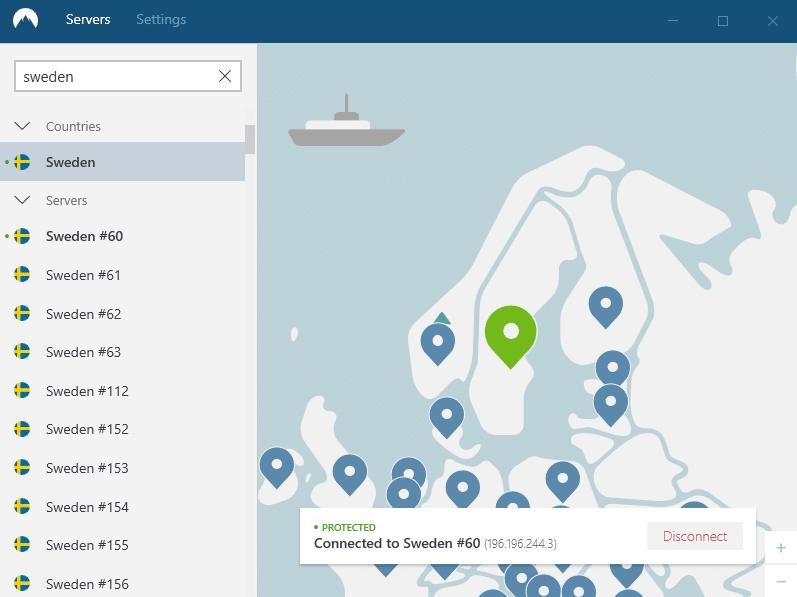Click the Belgium map pin
Screen dimensions: 797x597
pos(404,493)
